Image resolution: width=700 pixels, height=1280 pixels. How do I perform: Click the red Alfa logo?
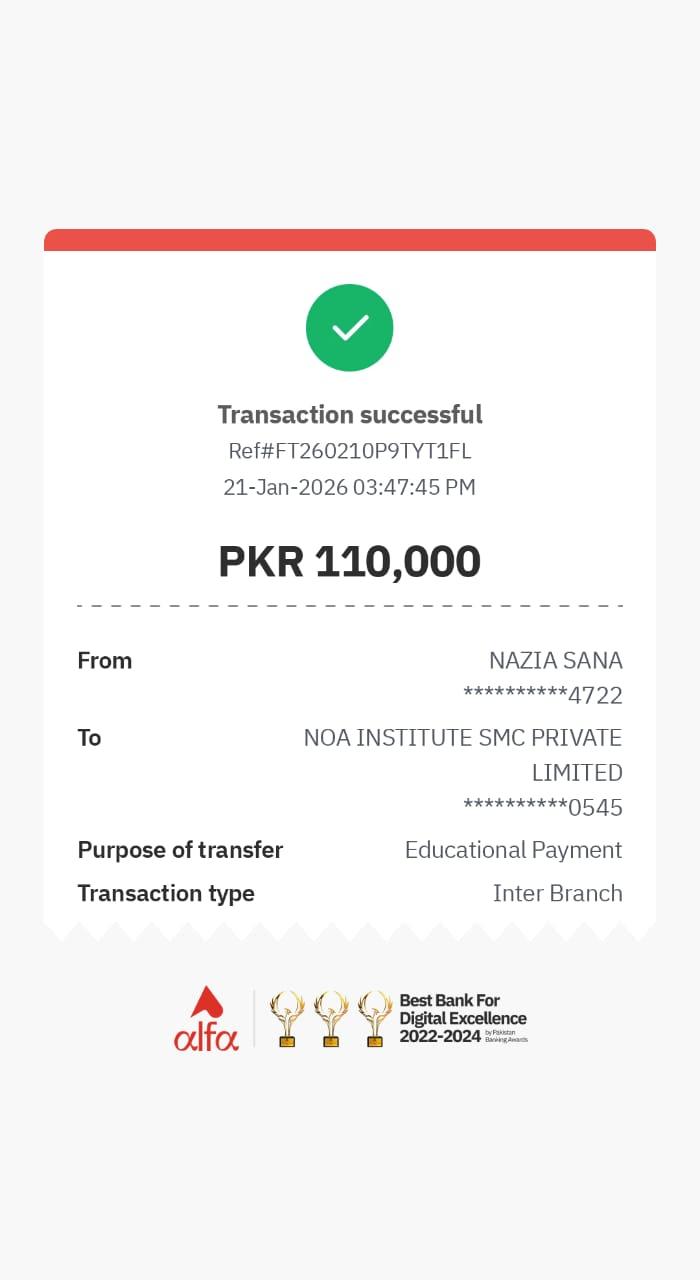206,1019
